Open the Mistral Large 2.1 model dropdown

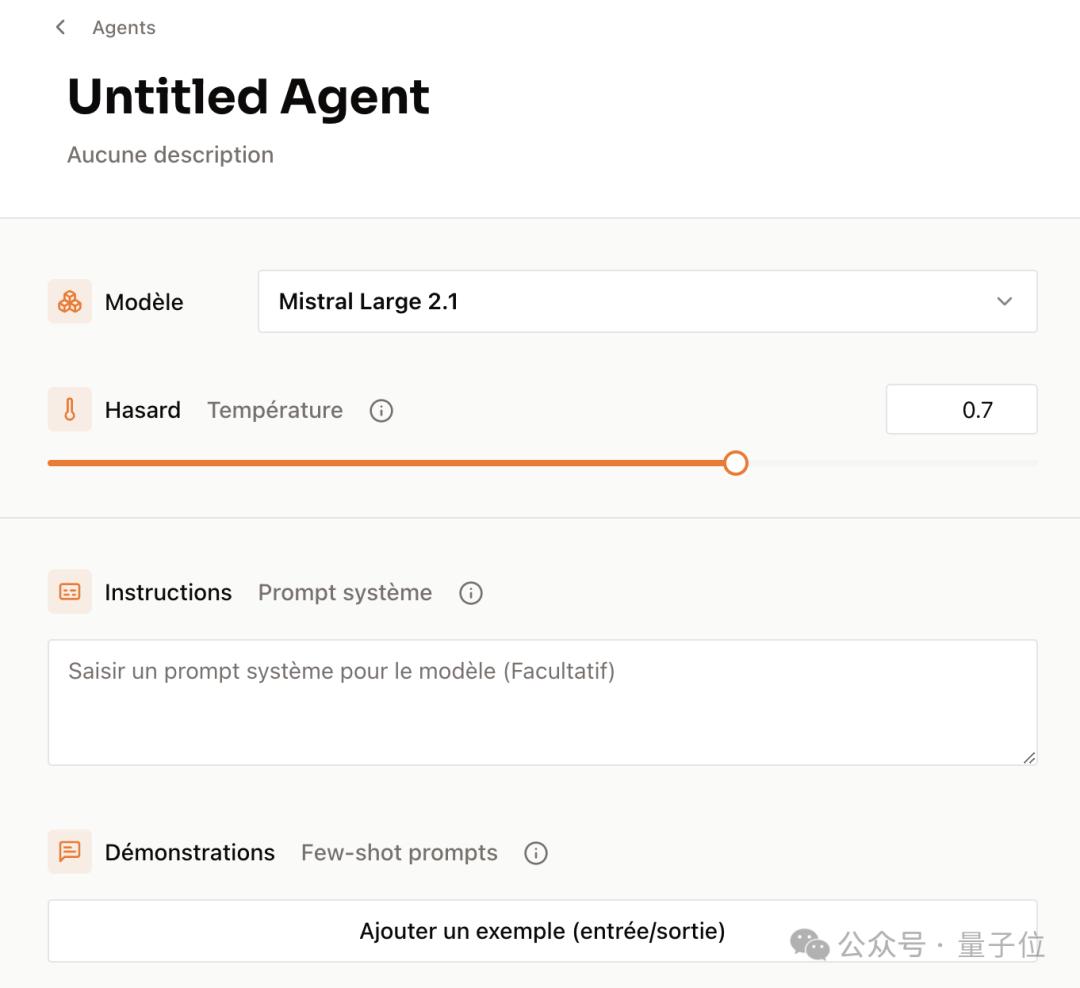click(x=647, y=301)
